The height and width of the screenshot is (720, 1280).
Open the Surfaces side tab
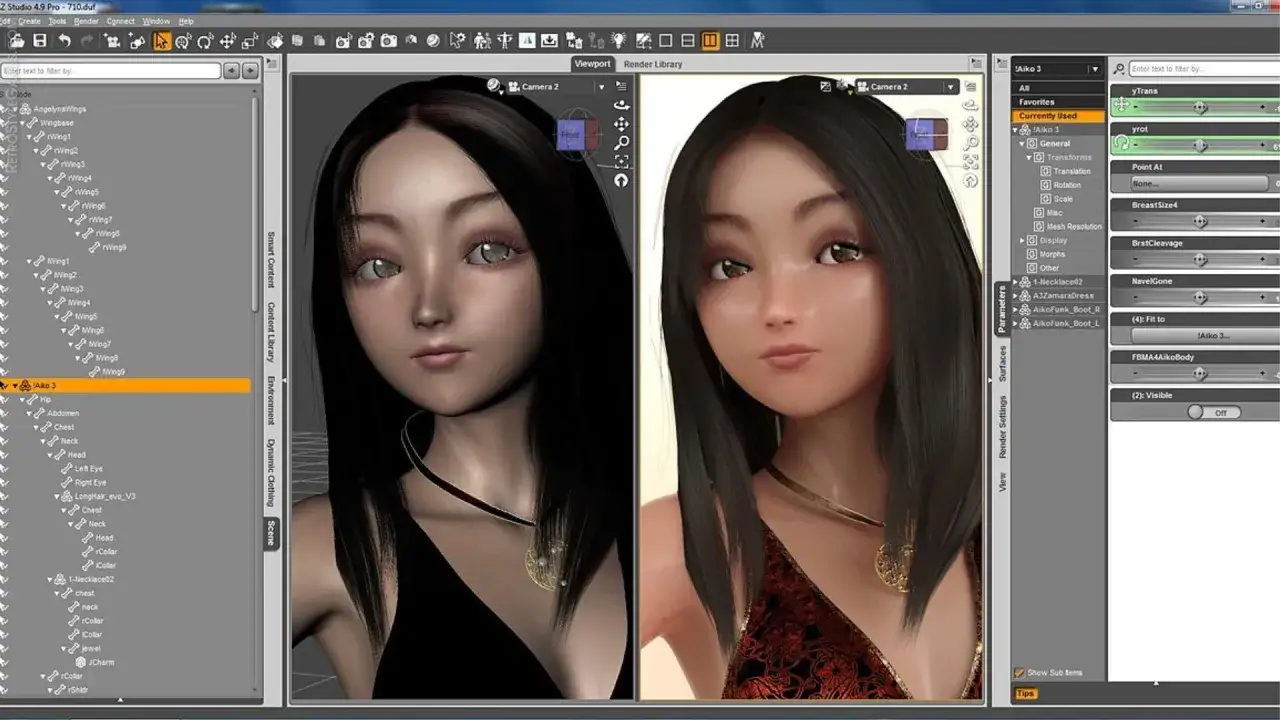pos(1002,364)
